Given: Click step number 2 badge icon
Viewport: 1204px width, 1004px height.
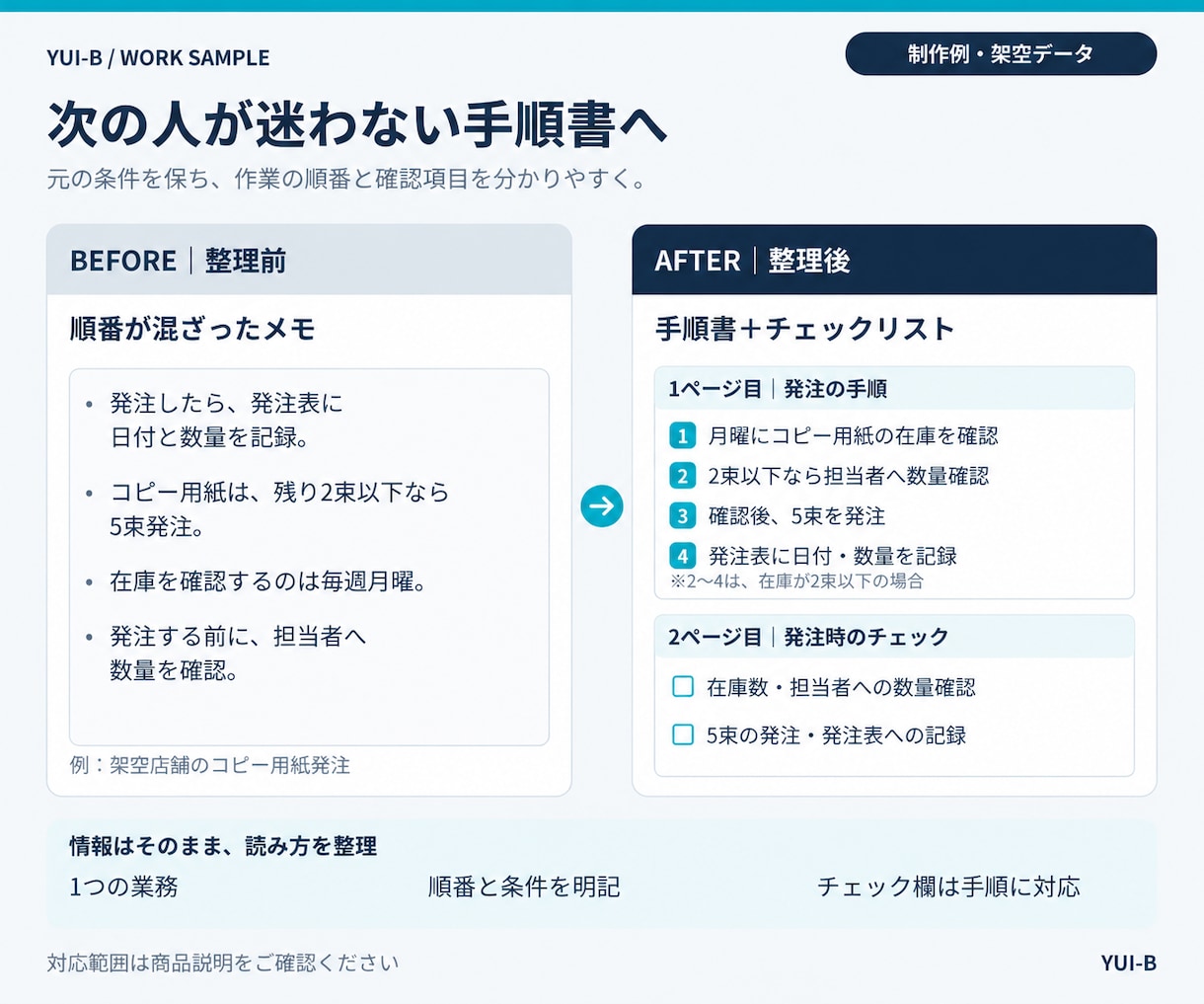Looking at the screenshot, I should pyautogui.click(x=682, y=476).
